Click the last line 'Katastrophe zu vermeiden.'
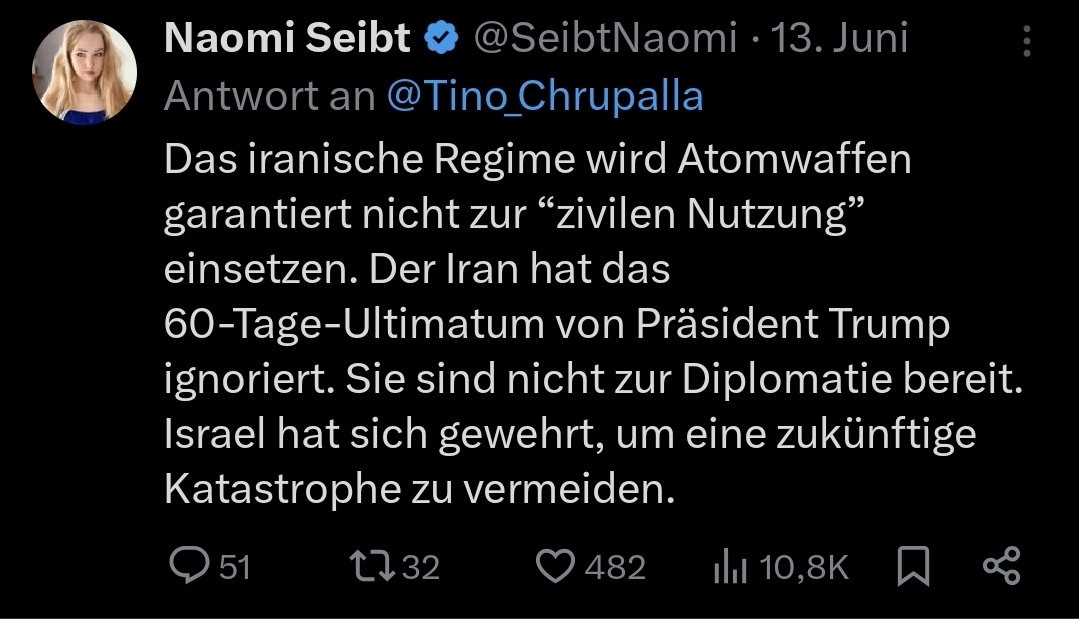The width and height of the screenshot is (1079, 619). [x=414, y=489]
